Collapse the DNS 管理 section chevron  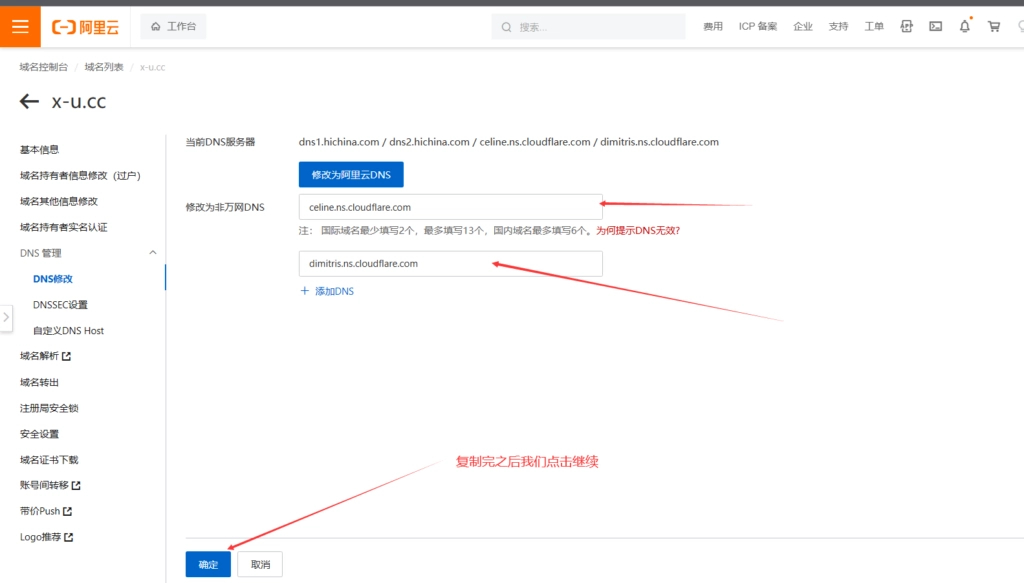153,253
